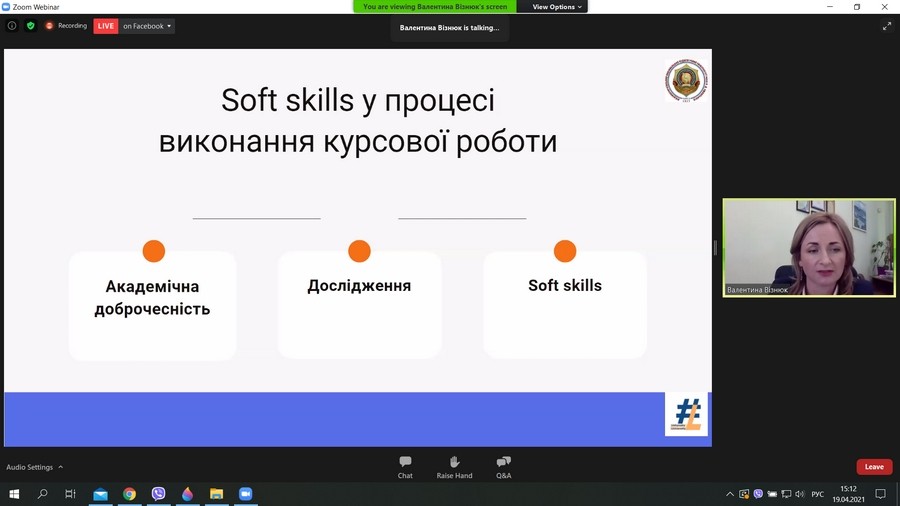Click 'Валентина Візнюк is talking...' banner
Viewport: 900px width, 506px height.
coord(449,28)
